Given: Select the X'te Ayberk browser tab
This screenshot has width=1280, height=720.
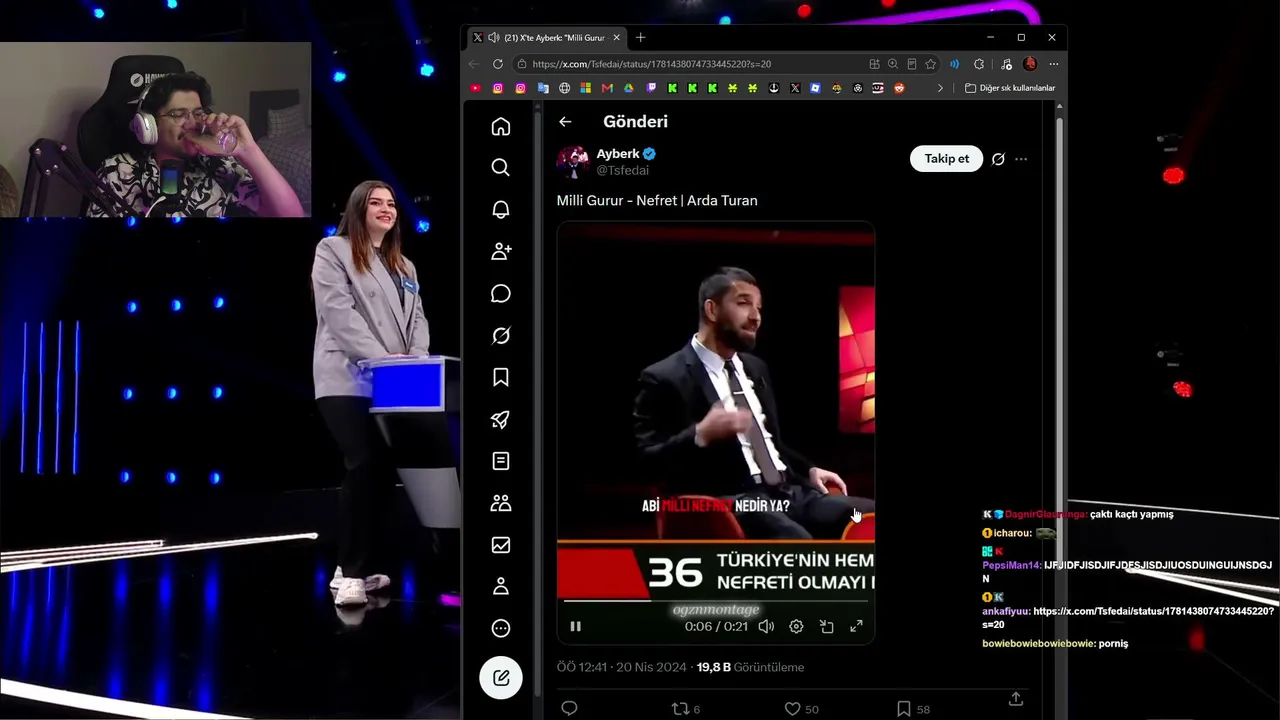Looking at the screenshot, I should point(548,38).
